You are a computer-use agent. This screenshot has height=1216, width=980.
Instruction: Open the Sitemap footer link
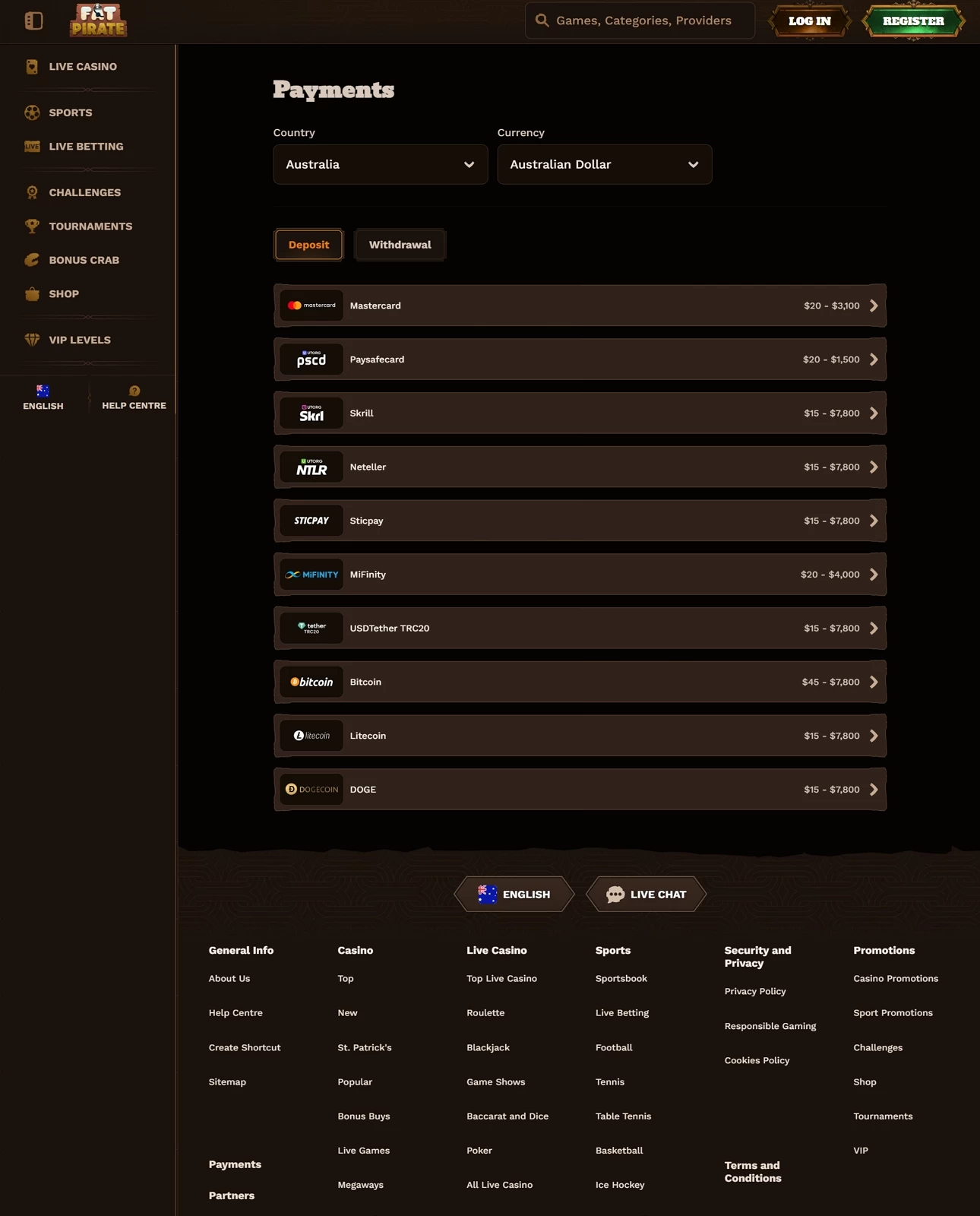click(227, 1082)
